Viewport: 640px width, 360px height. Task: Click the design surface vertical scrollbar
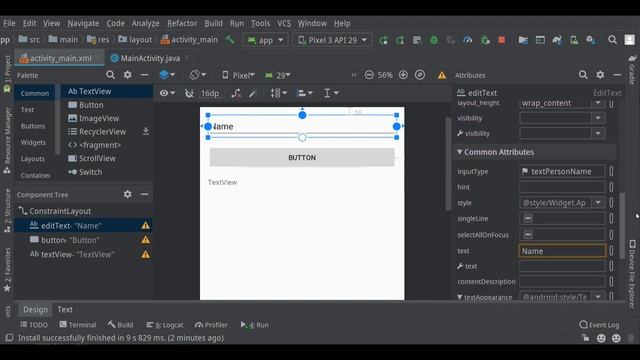pos(448,163)
